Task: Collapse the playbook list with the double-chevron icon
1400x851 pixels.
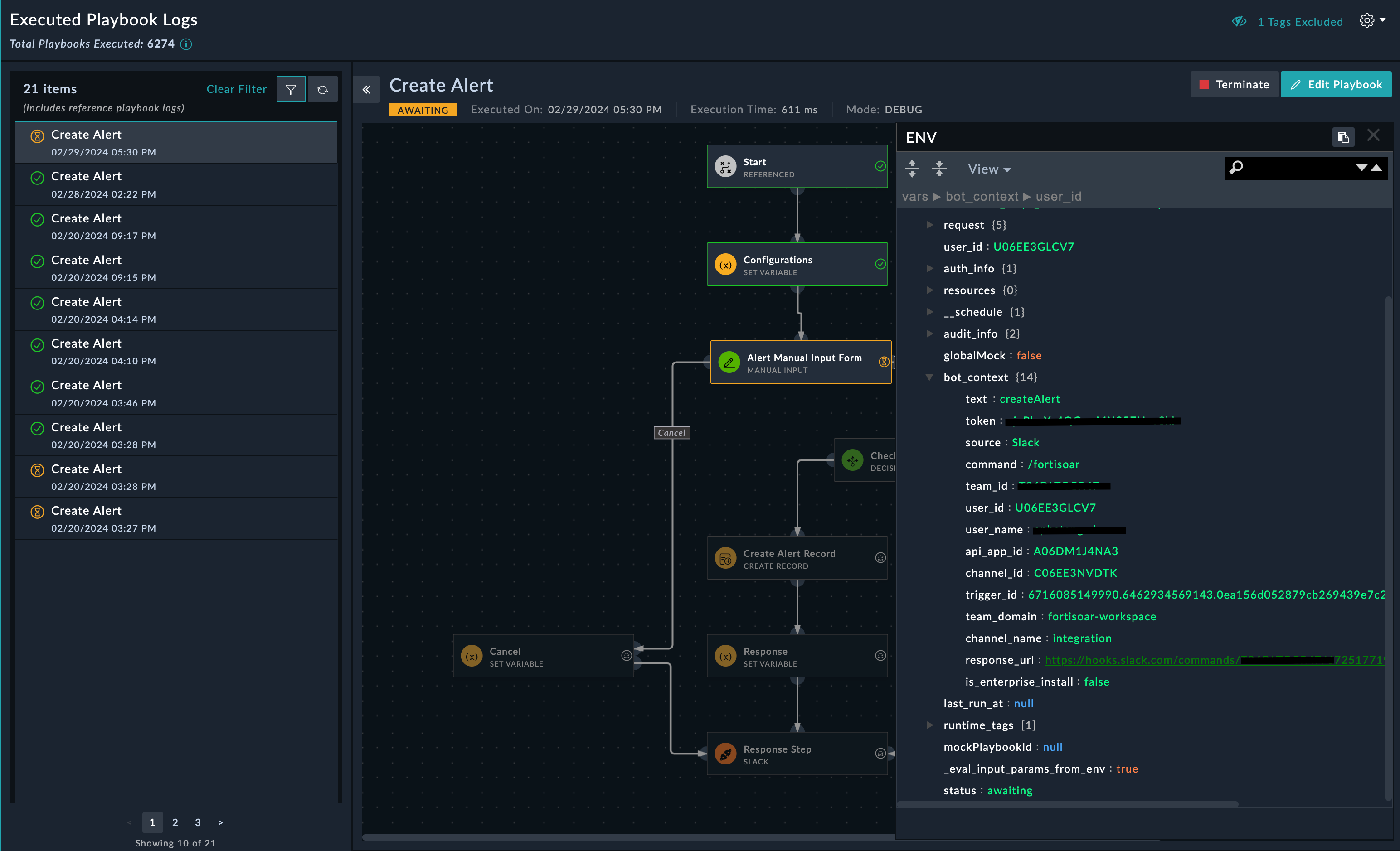Action: click(366, 89)
